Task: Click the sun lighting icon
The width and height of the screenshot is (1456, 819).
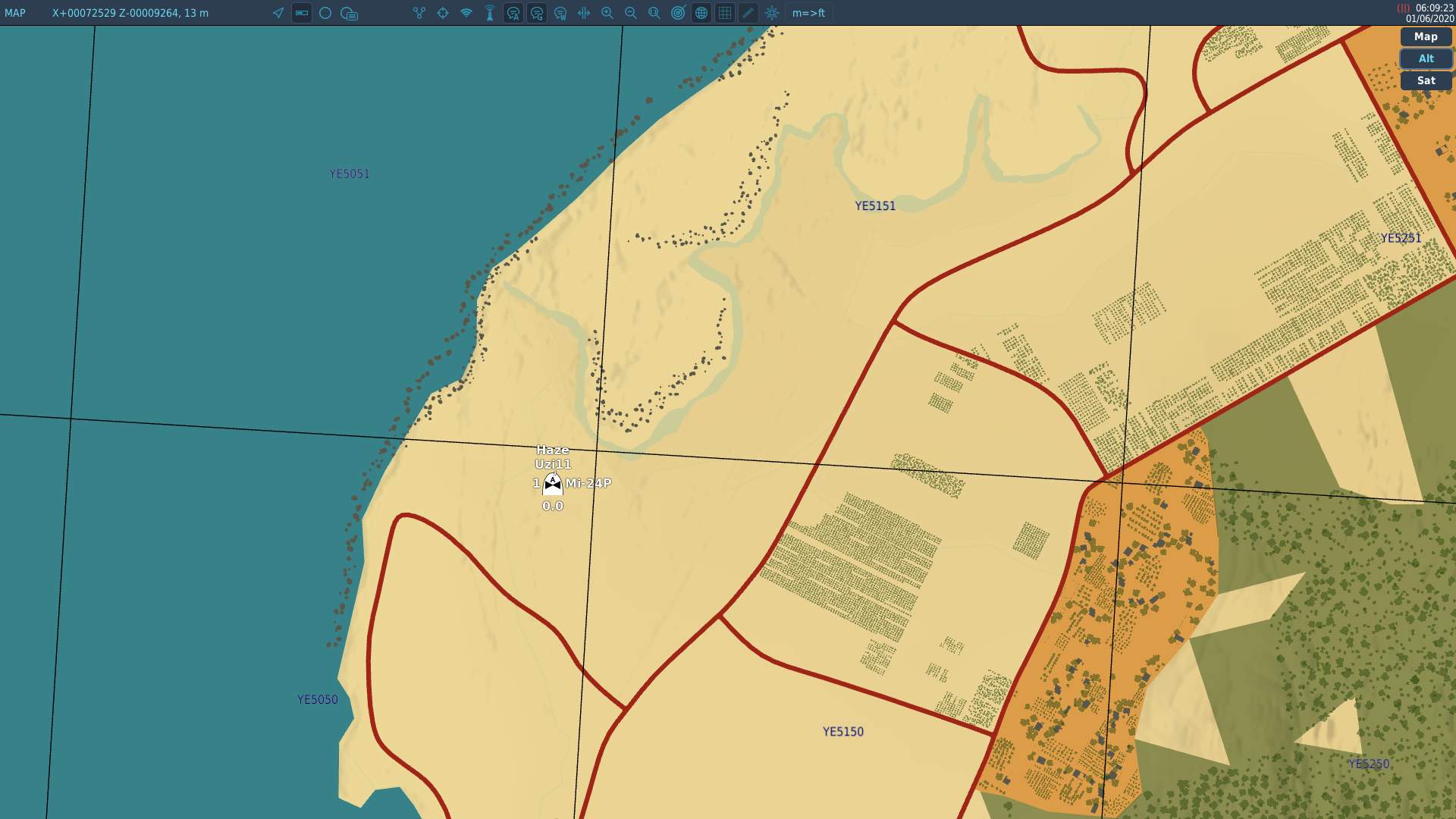Action: tap(772, 13)
